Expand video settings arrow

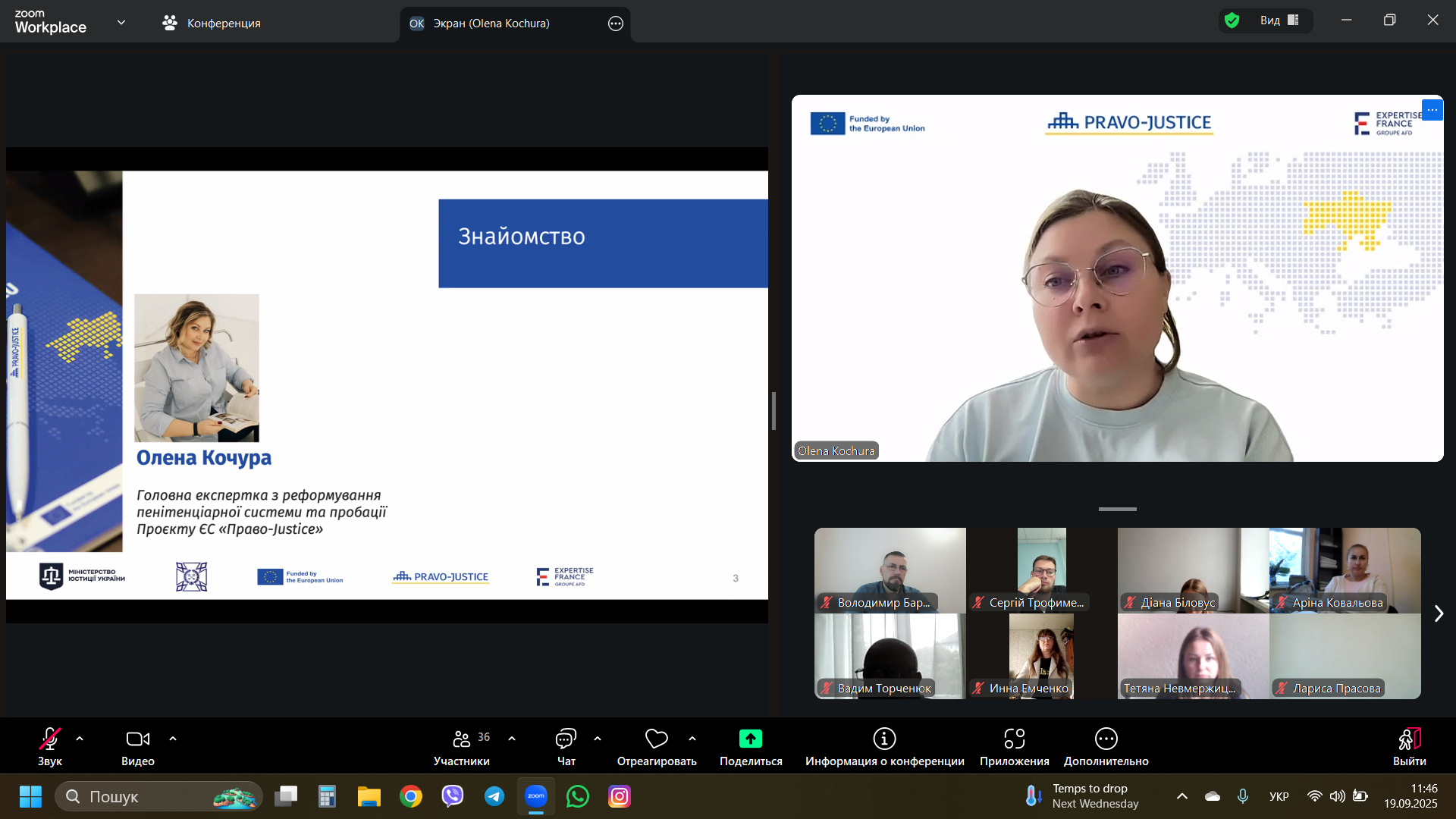pos(173,739)
